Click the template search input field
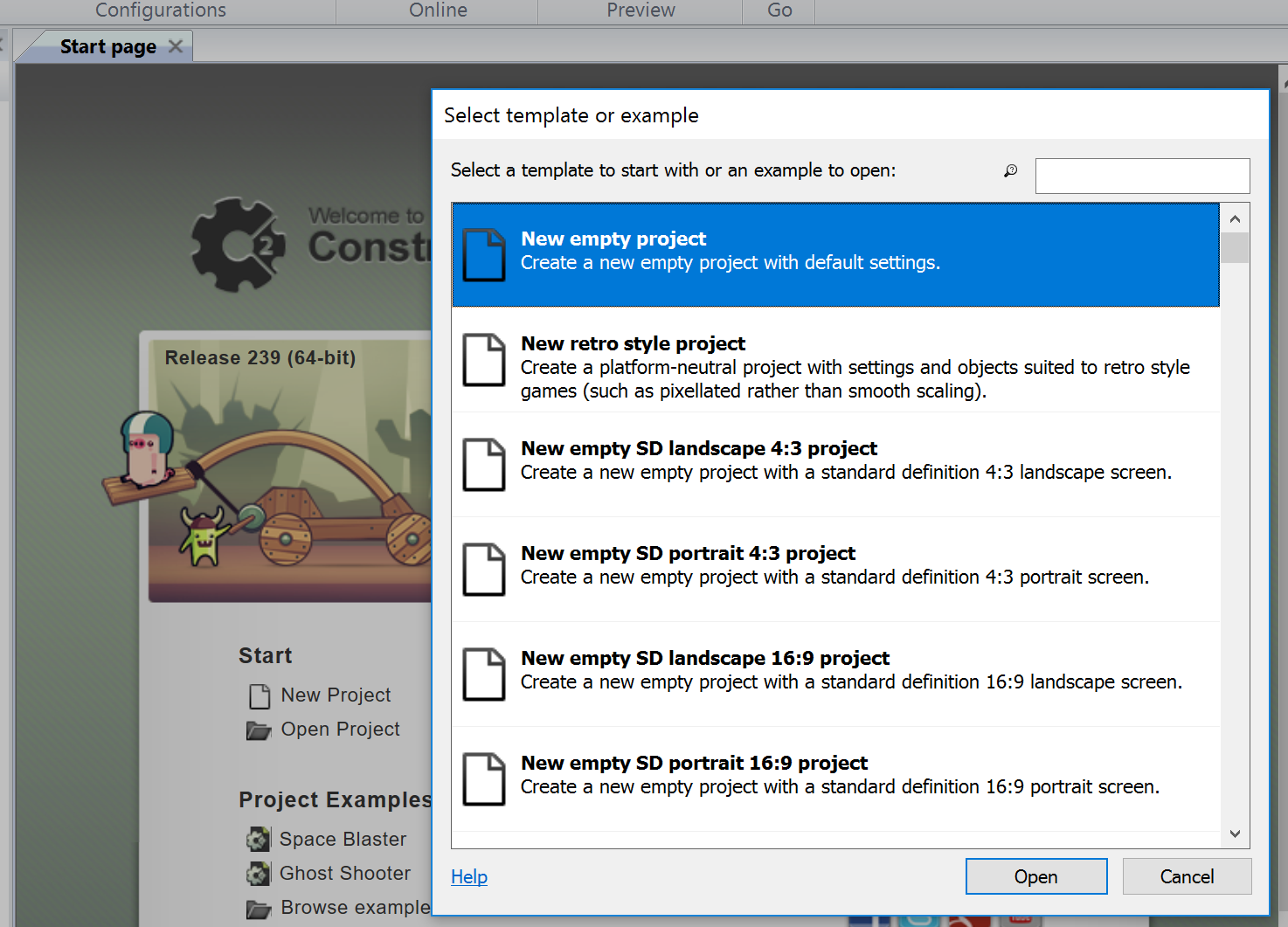Image resolution: width=1288 pixels, height=927 pixels. 1142,176
